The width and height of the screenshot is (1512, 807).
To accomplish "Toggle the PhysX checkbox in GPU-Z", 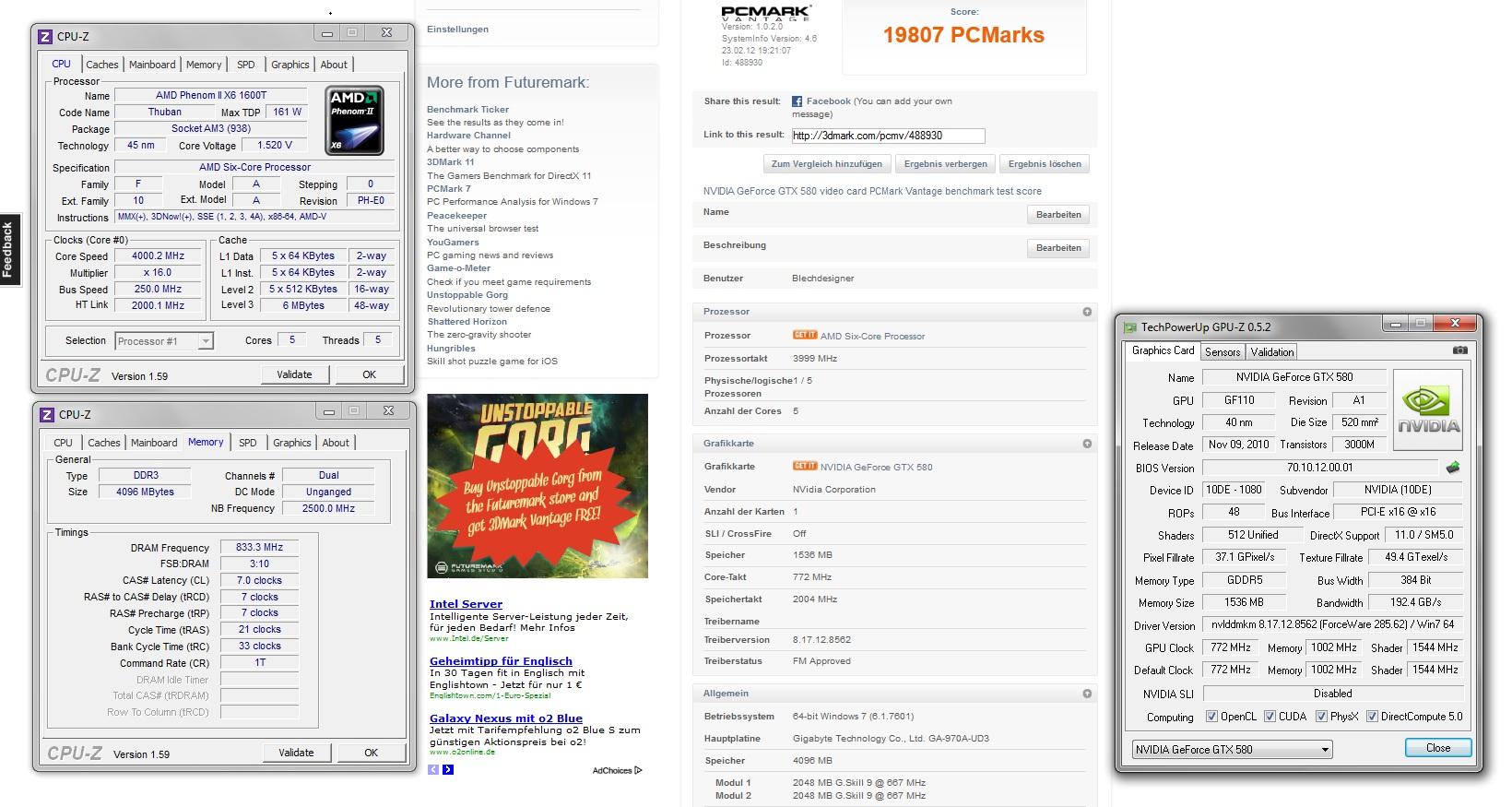I will 1321,717.
